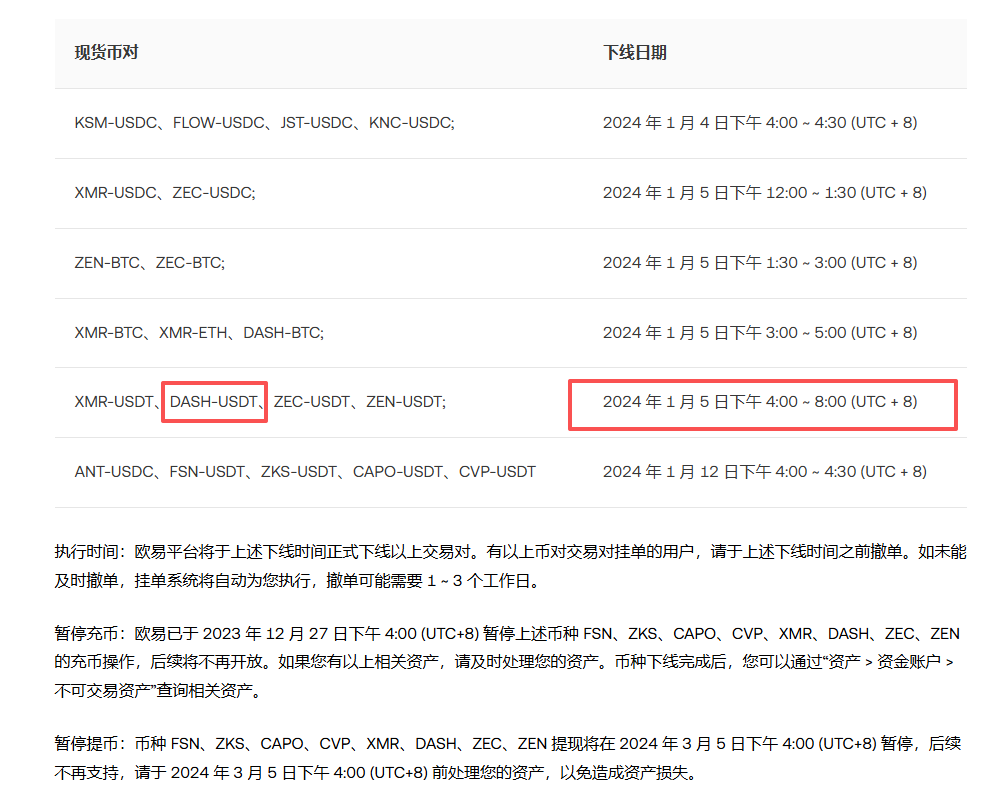
Task: Select the KSM-USDC pair text
Action: pos(116,123)
